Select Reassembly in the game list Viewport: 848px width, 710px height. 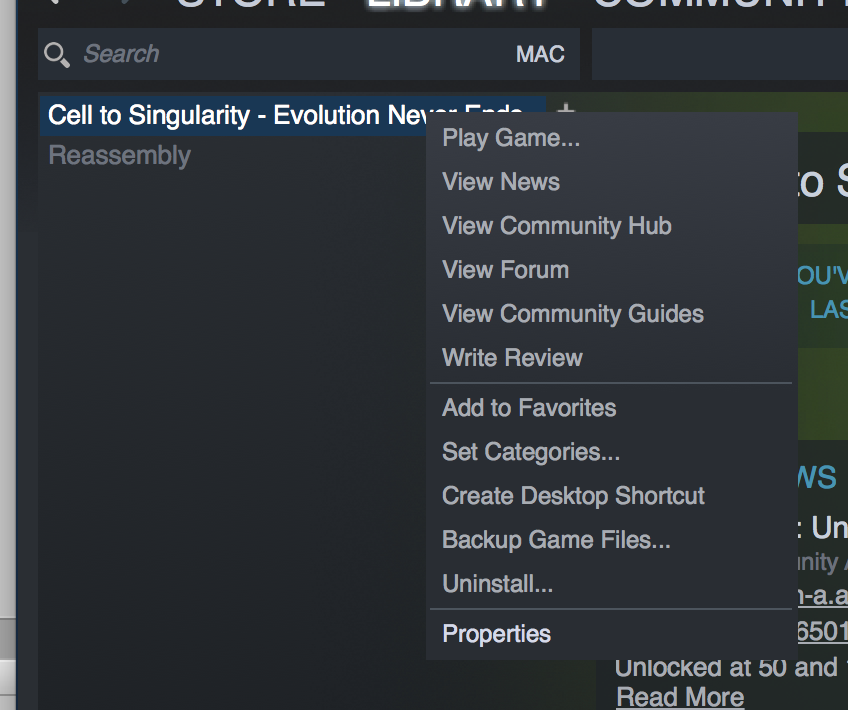pos(119,156)
